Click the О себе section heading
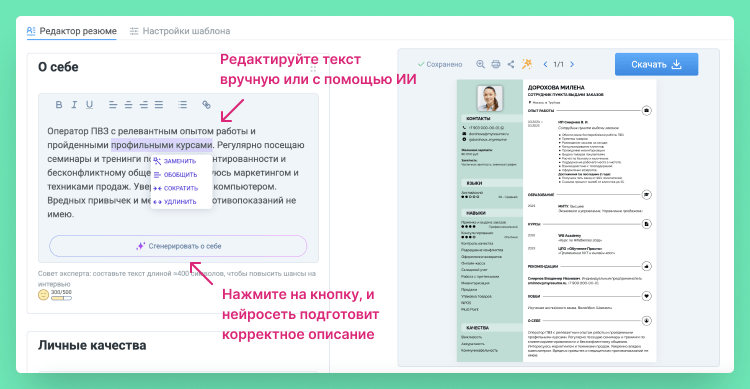 click(58, 67)
